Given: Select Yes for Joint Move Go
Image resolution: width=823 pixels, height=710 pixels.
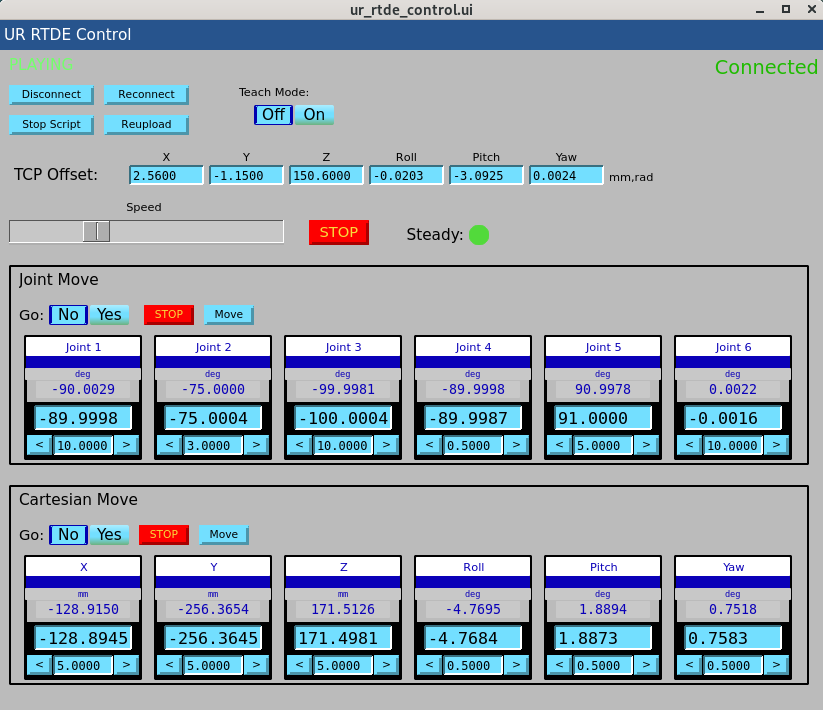Looking at the screenshot, I should (109, 314).
